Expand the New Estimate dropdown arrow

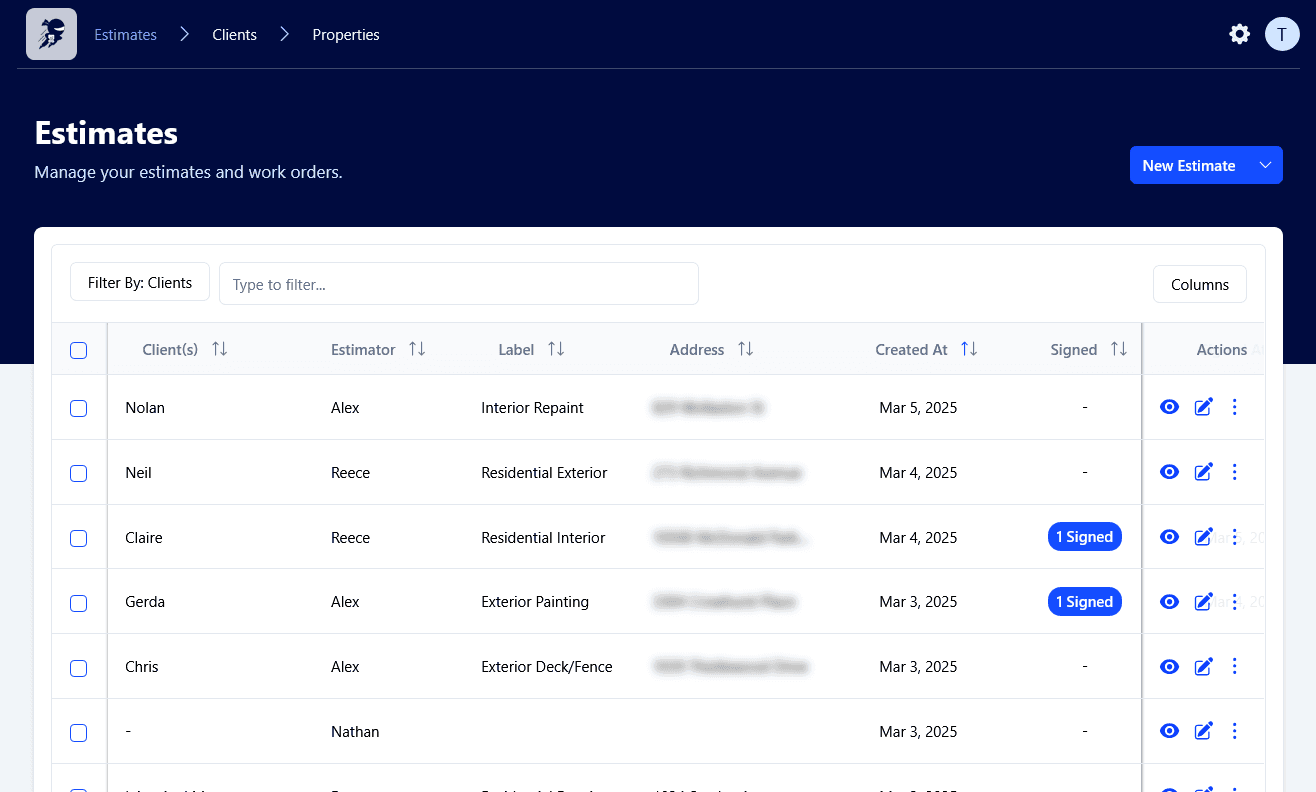1265,166
